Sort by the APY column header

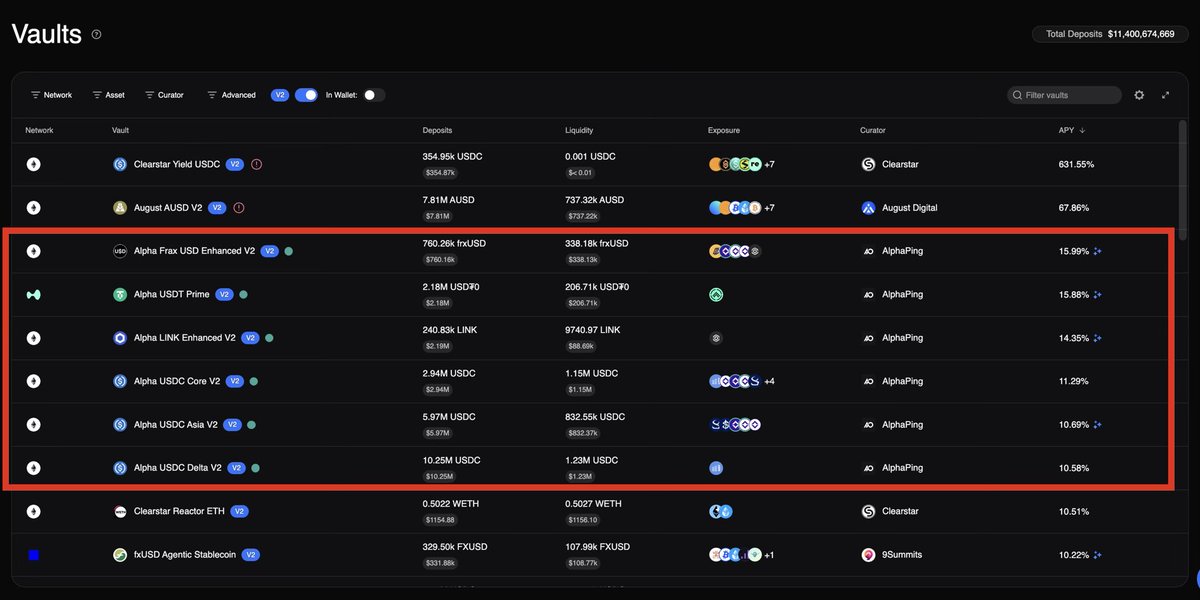click(x=1072, y=130)
